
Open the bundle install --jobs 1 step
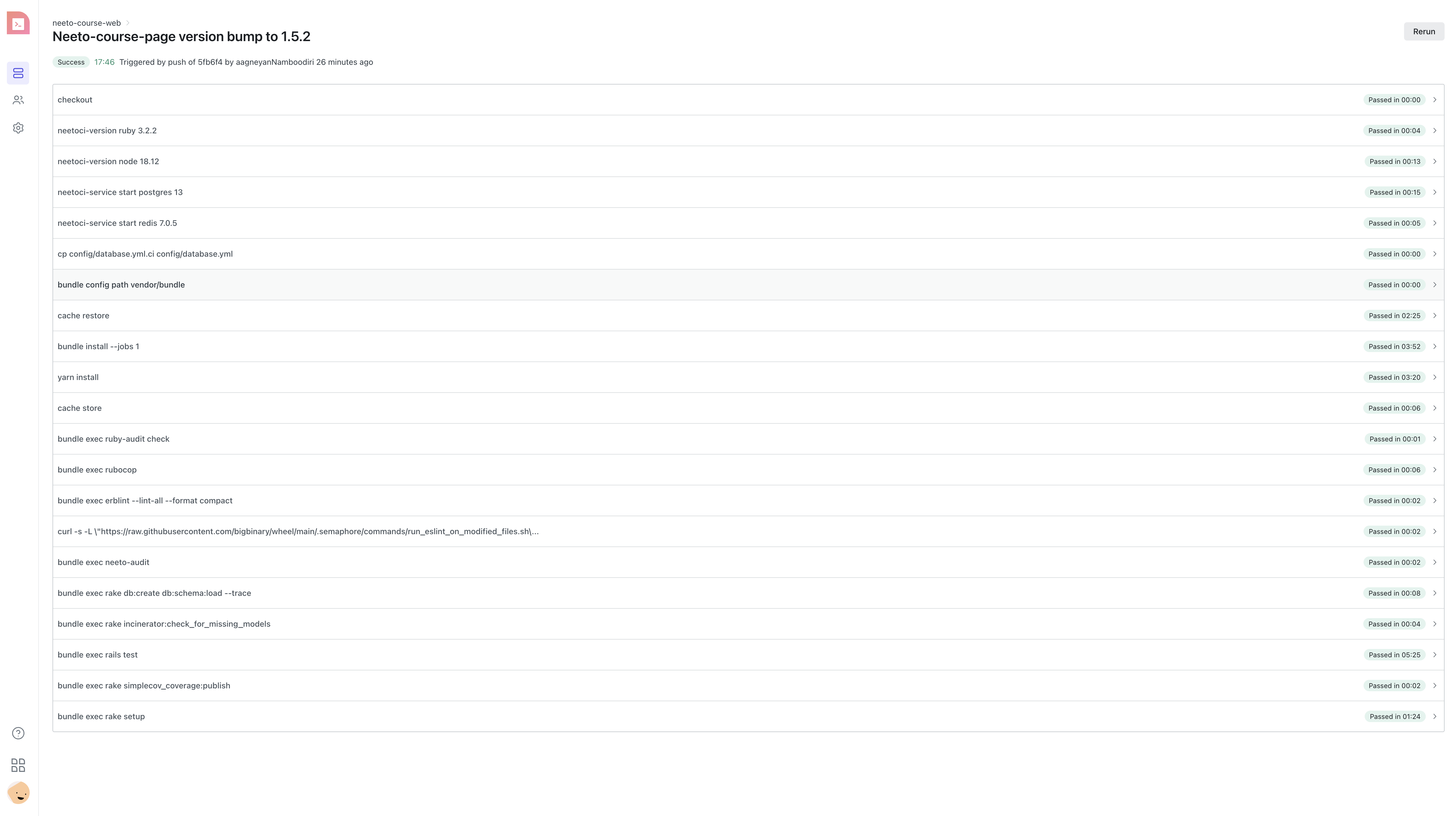(x=98, y=346)
